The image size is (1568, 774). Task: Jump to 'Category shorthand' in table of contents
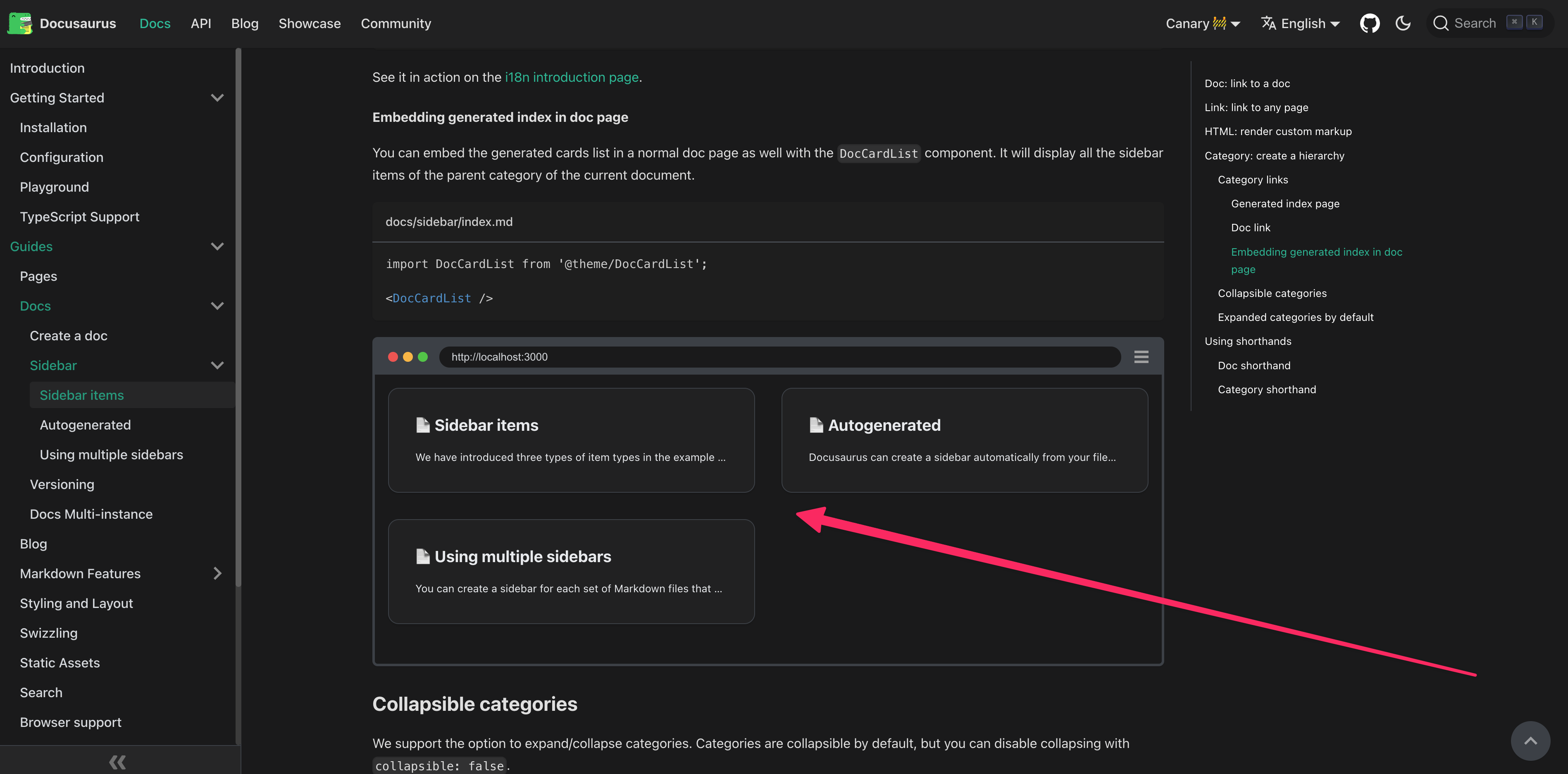pos(1267,390)
